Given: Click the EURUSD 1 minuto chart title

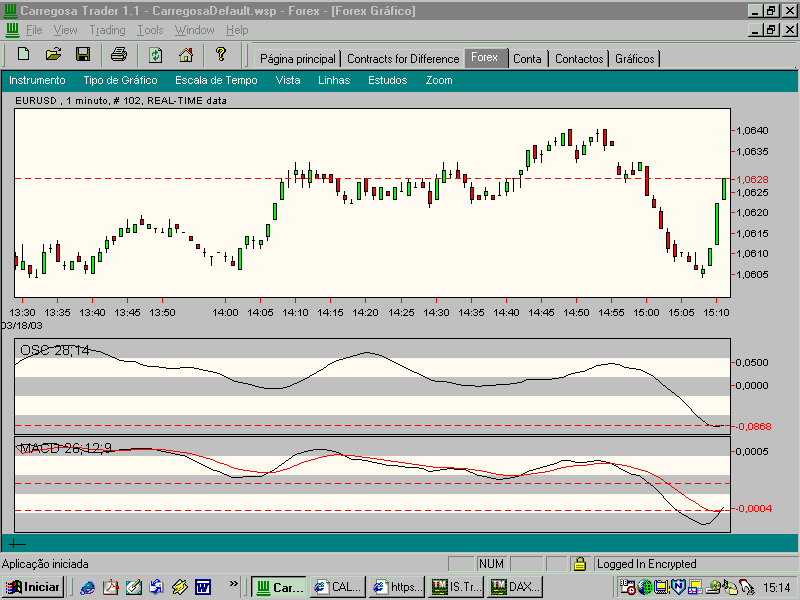Looking at the screenshot, I should click(121, 101).
